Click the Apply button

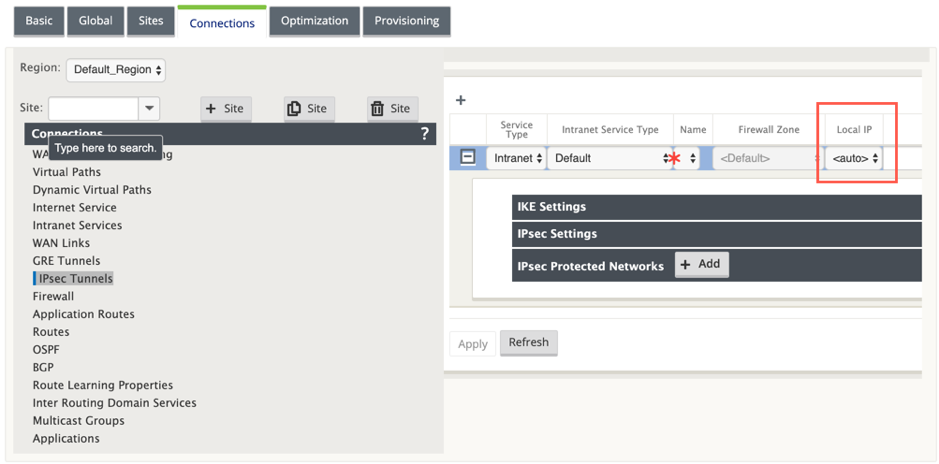click(x=472, y=344)
